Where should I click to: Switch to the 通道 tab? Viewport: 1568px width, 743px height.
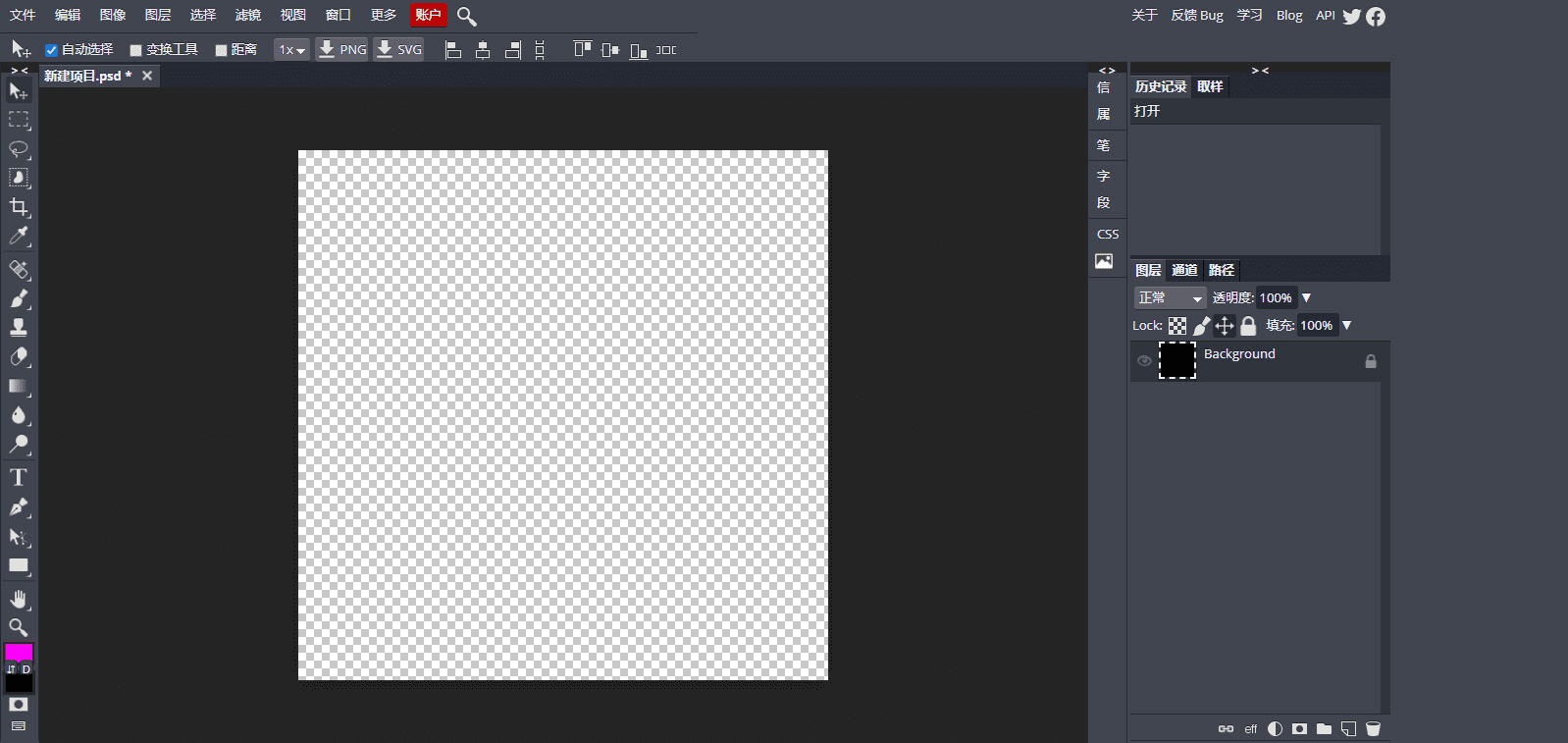click(1184, 270)
